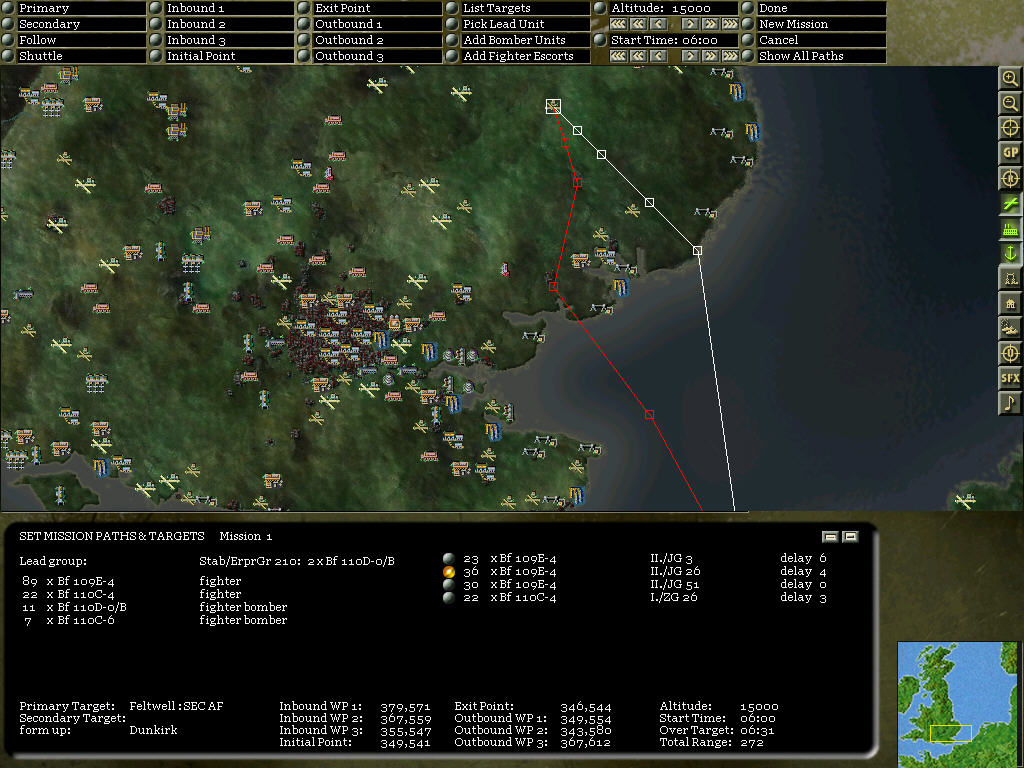The width and height of the screenshot is (1024, 768).
Task: Increase altitude by medium step
Action: [x=710, y=24]
